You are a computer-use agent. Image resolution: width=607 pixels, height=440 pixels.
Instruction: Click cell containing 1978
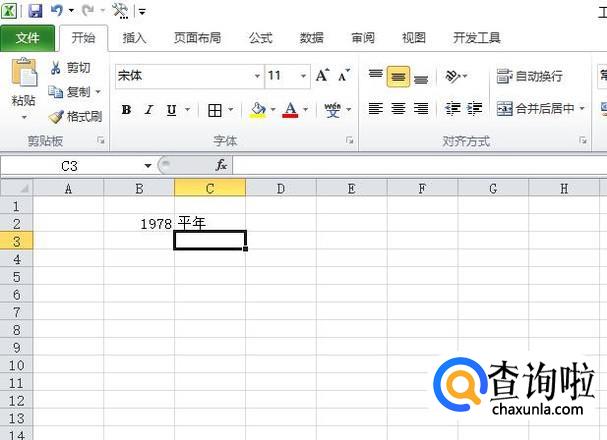pos(139,224)
